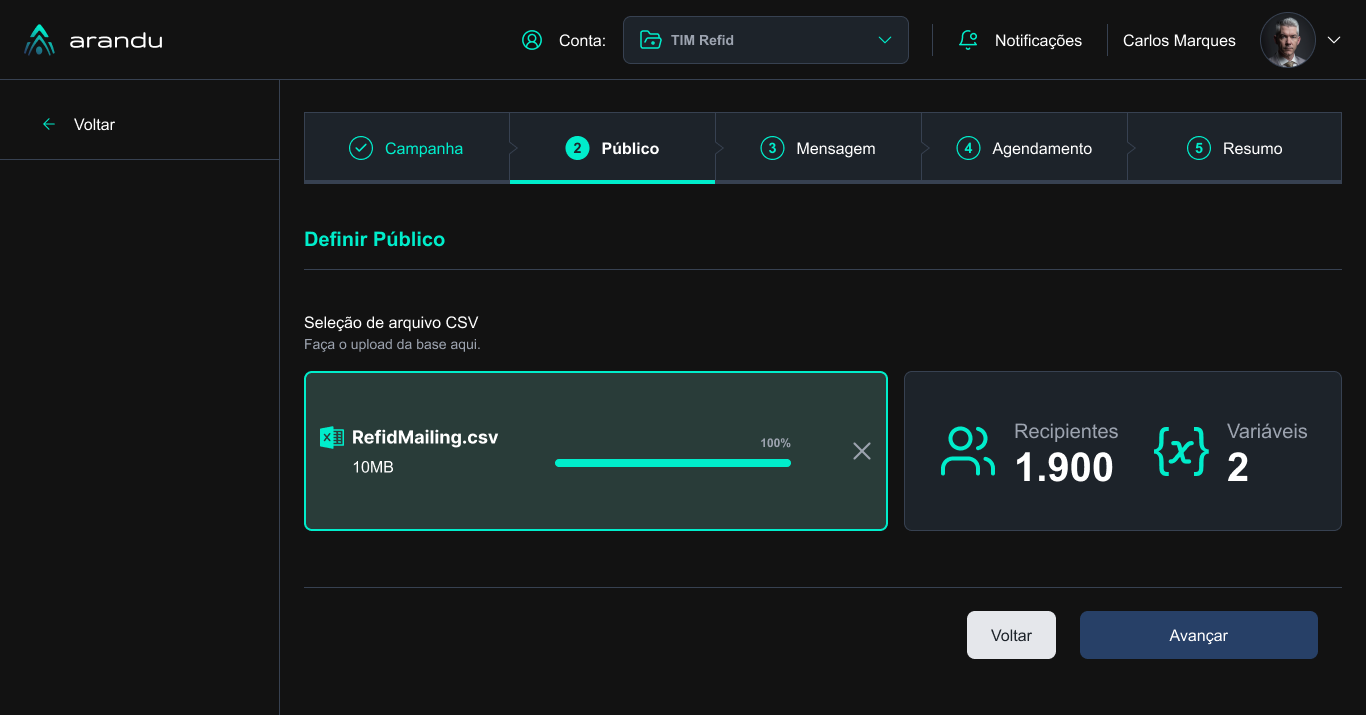Click the upload progress bar at 100%

click(x=673, y=463)
